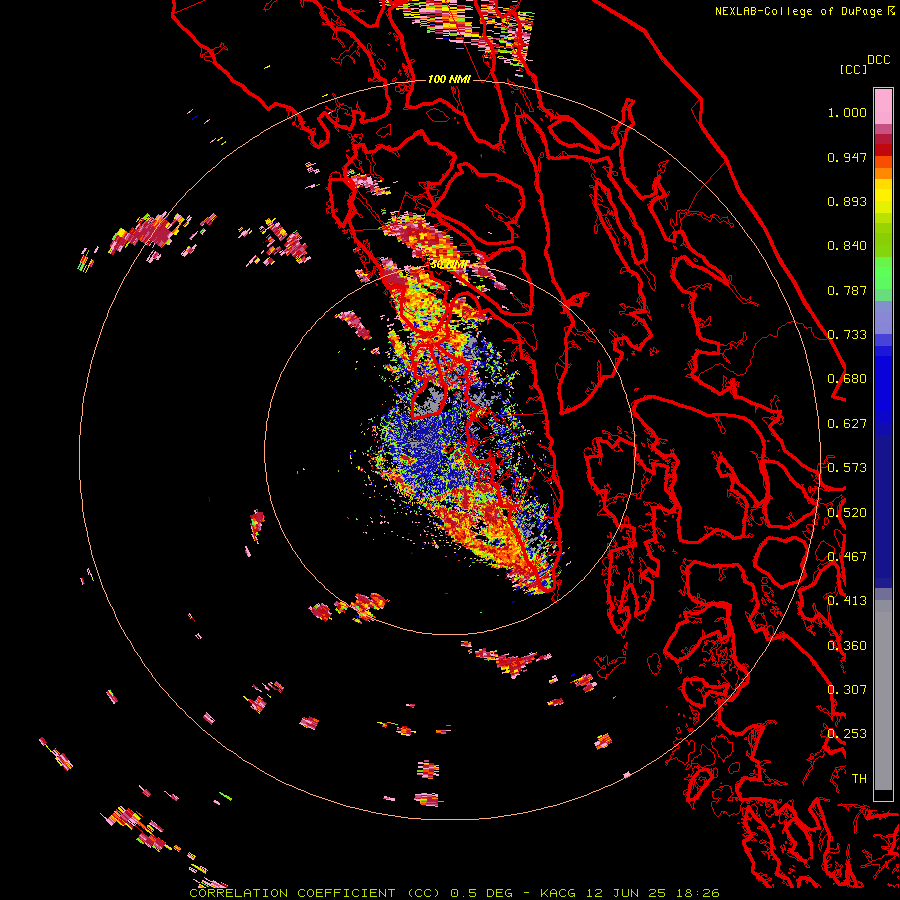Viewport: 900px width, 900px height.
Task: Click the 0.520 color scale value
Action: [847, 513]
